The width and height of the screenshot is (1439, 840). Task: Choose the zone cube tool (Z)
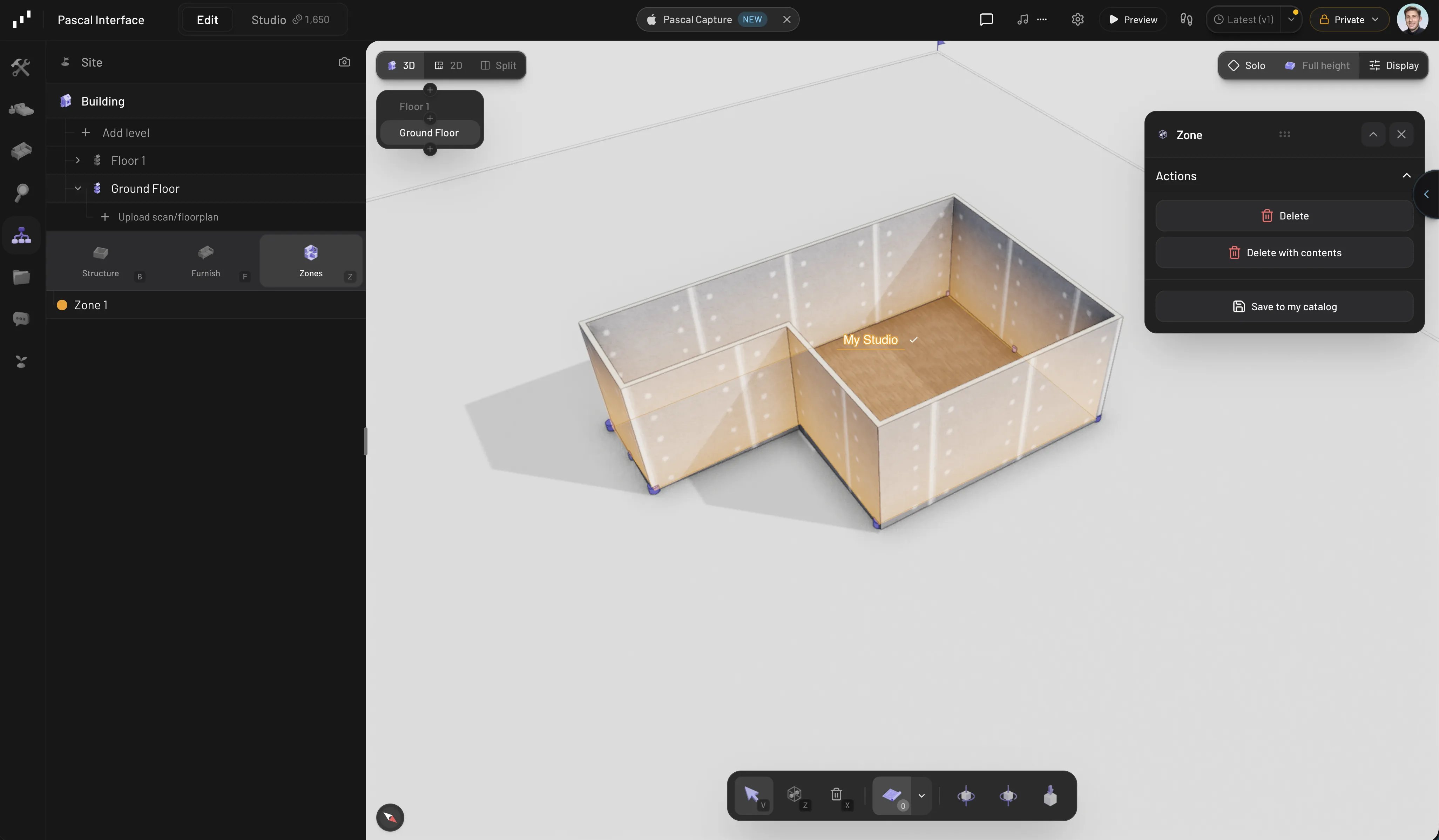coord(796,795)
